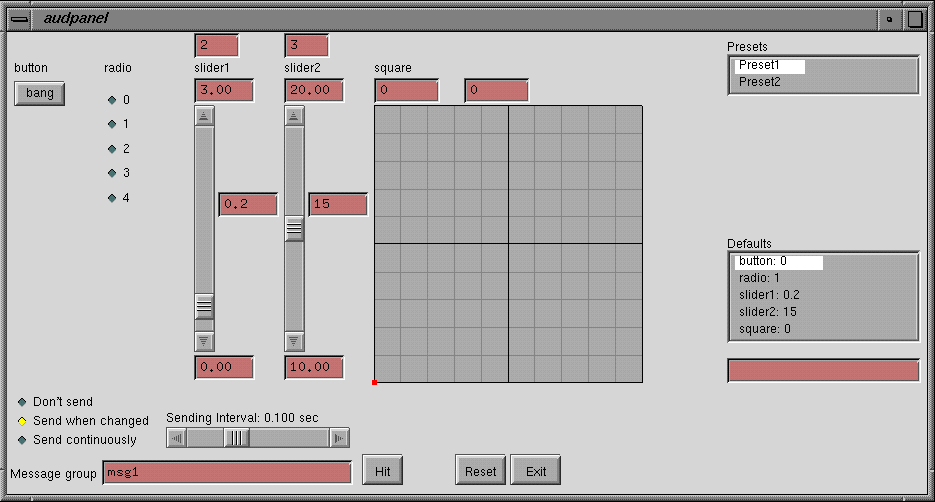Click the Reset button
The height and width of the screenshot is (502, 935).
point(480,471)
